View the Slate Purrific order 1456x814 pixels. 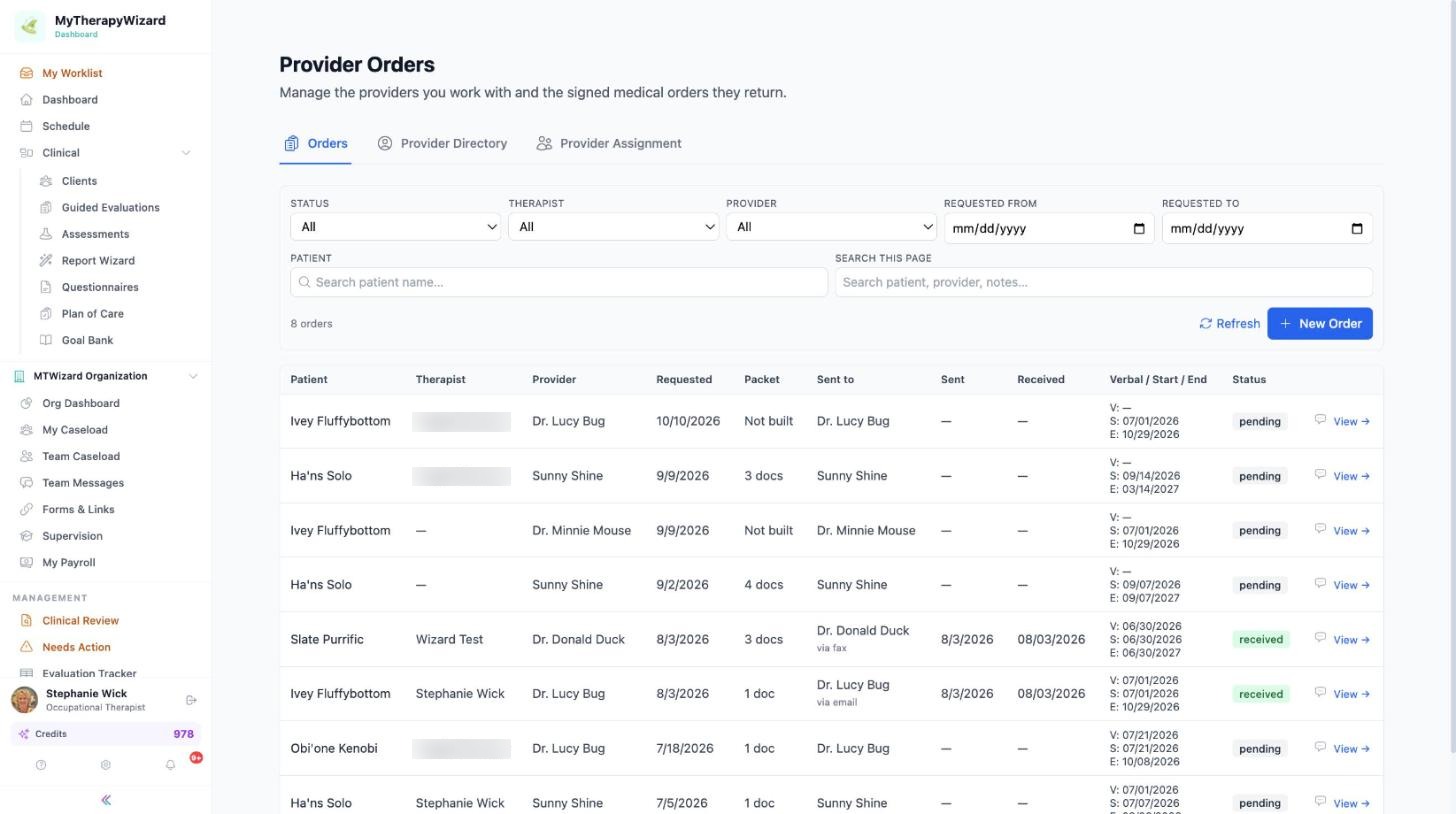click(1351, 640)
